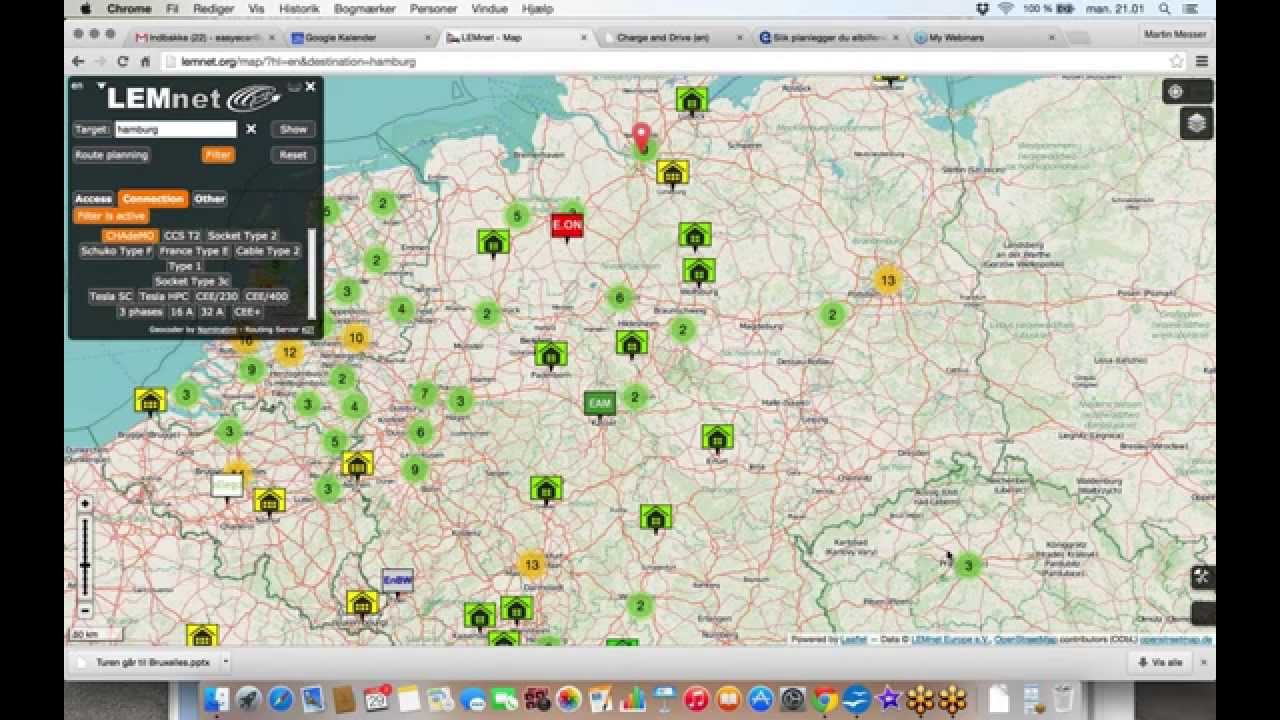Screen dimensions: 1280x720
Task: Toggle the 32 A filter
Action: 212,312
